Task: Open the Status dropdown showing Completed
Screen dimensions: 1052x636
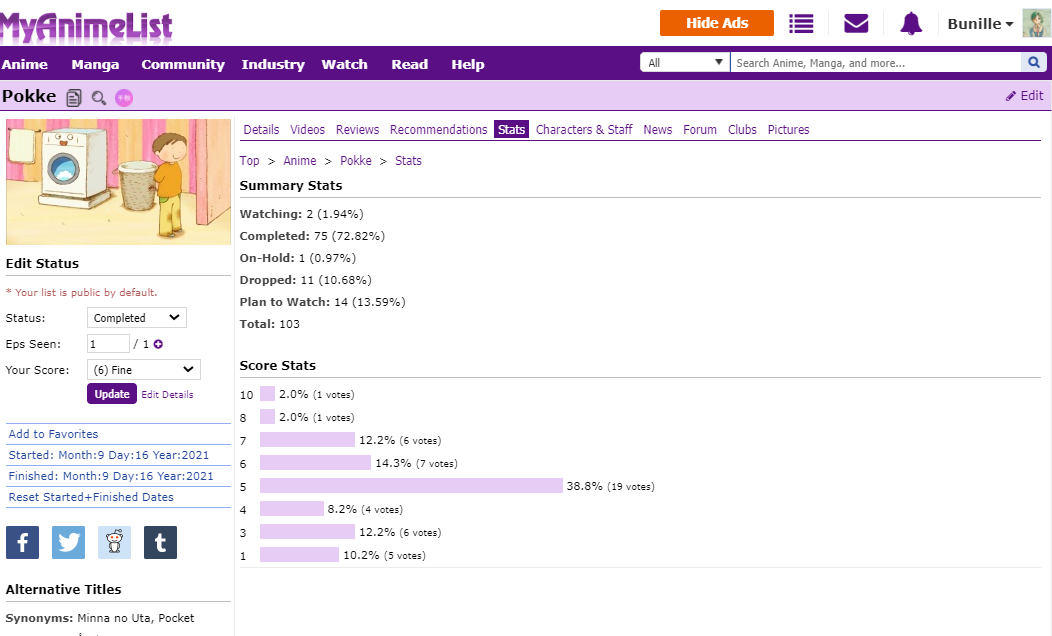Action: [x=137, y=318]
